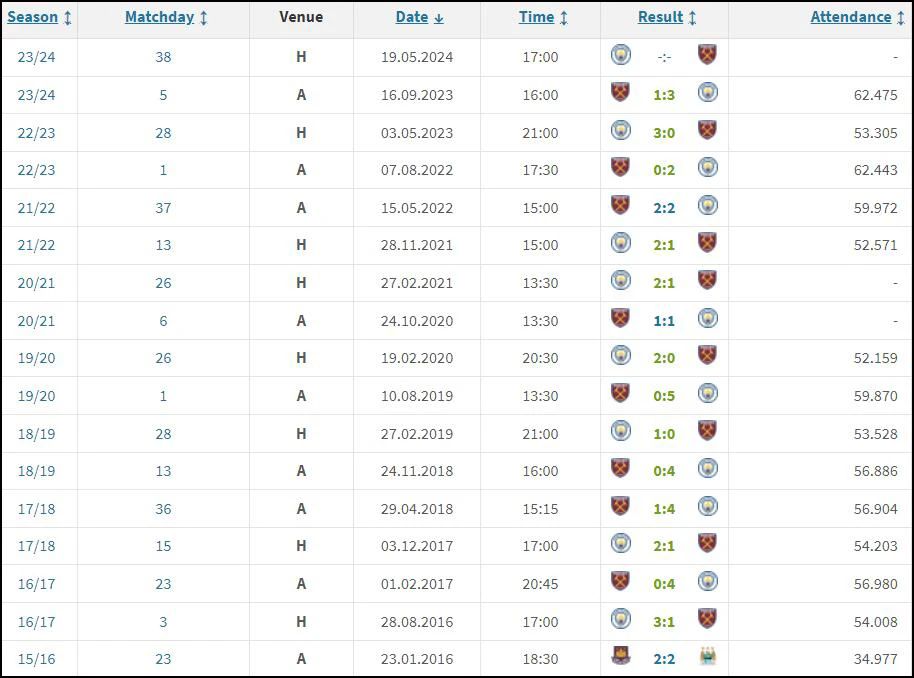Click West Ham crest in 03.05.2023 row

click(x=707, y=130)
